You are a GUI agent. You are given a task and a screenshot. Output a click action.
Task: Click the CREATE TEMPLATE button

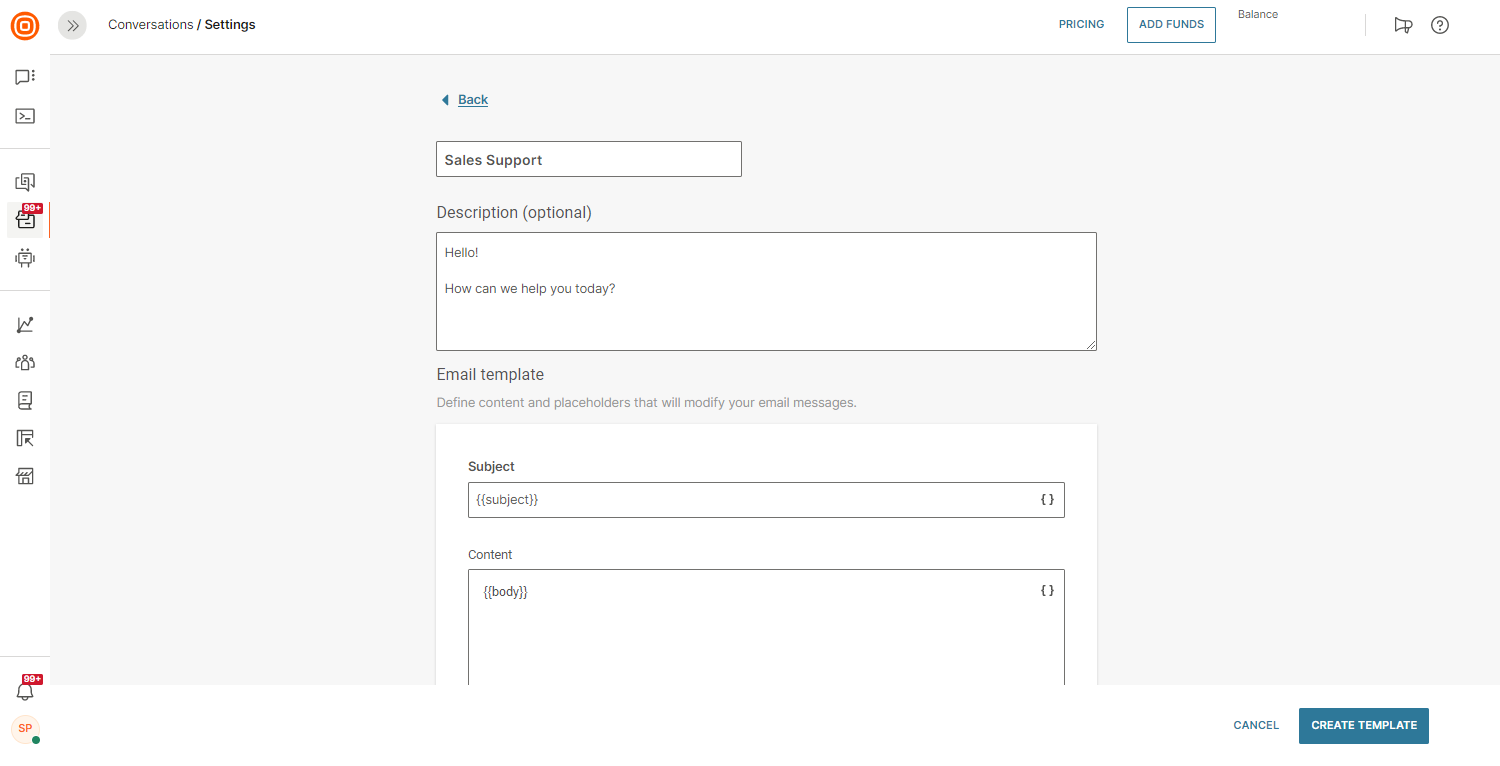click(1363, 726)
